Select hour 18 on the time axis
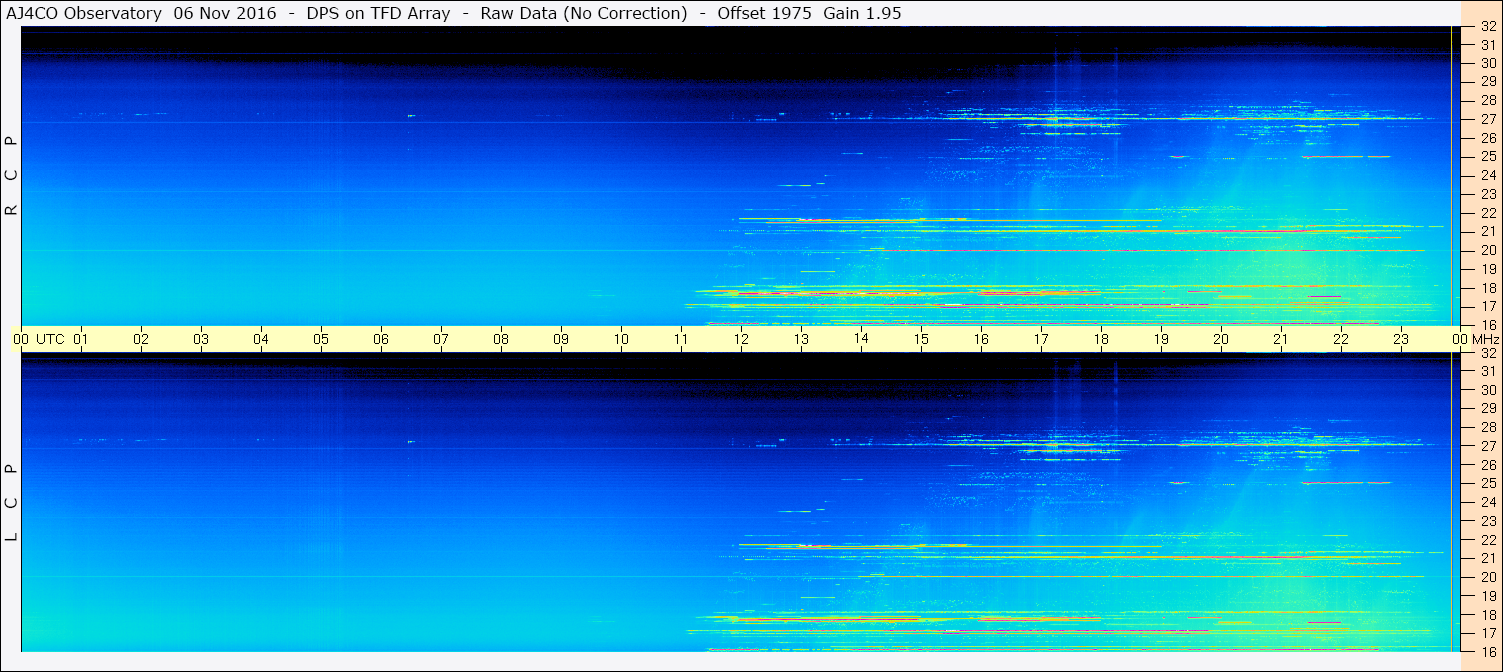The width and height of the screenshot is (1503, 672). 1101,339
